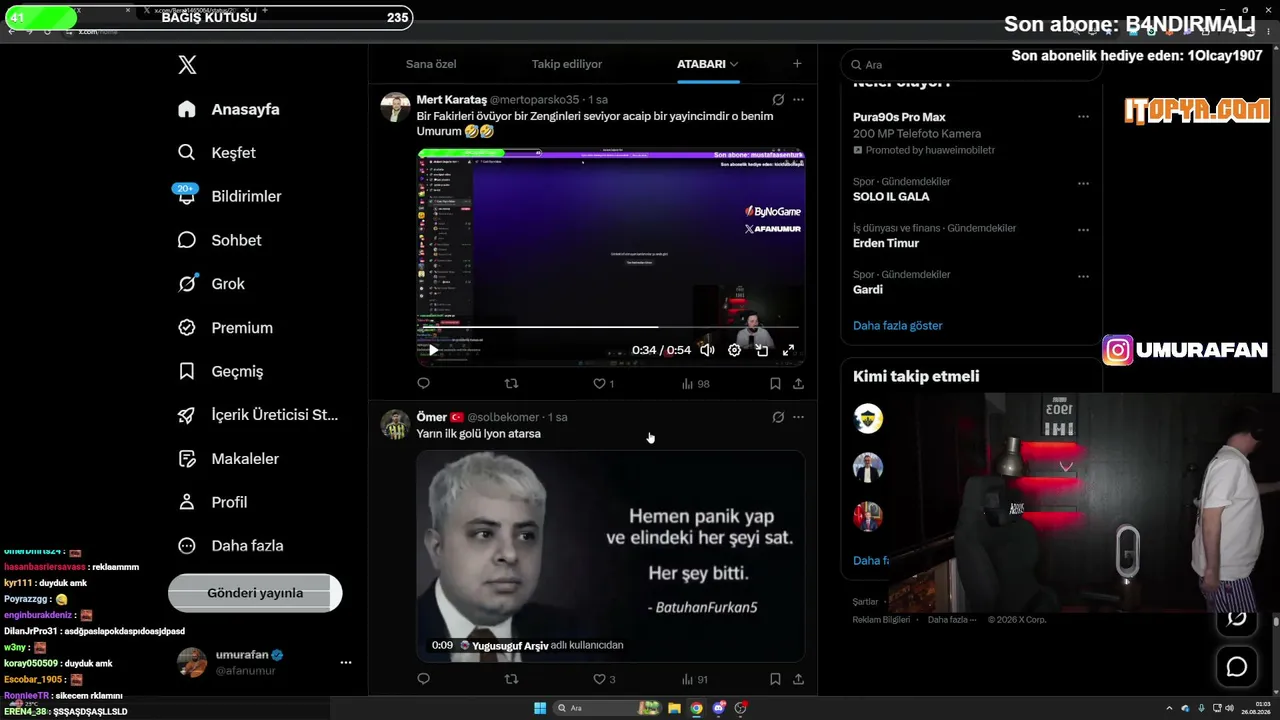Open options for Erden Timur trend
Screen dimensions: 1280x720
[x=1083, y=230]
